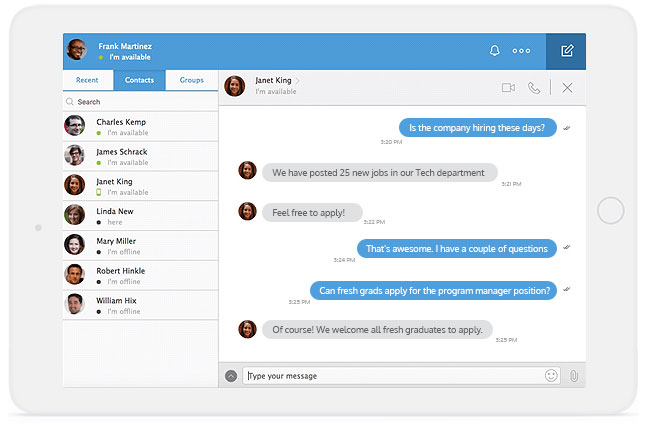Click sender avatar beside "Feel free to apply!"
Viewport: 645px width, 423px height.
(247, 211)
